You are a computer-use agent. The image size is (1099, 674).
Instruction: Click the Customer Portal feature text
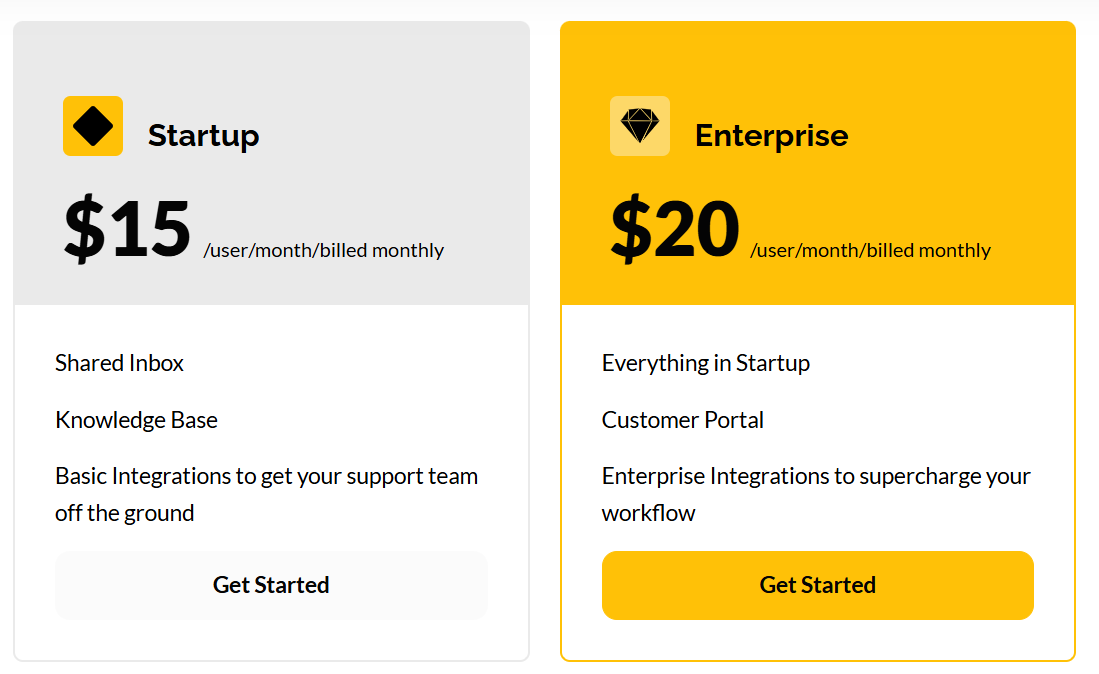683,420
